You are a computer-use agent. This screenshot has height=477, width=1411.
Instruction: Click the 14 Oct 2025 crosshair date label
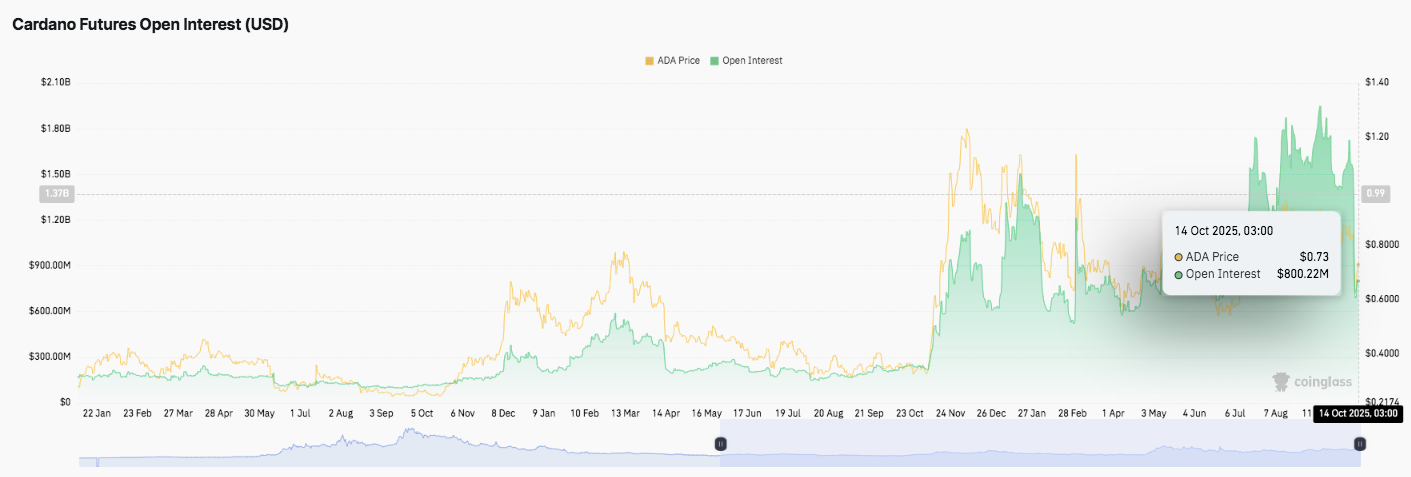point(1357,413)
